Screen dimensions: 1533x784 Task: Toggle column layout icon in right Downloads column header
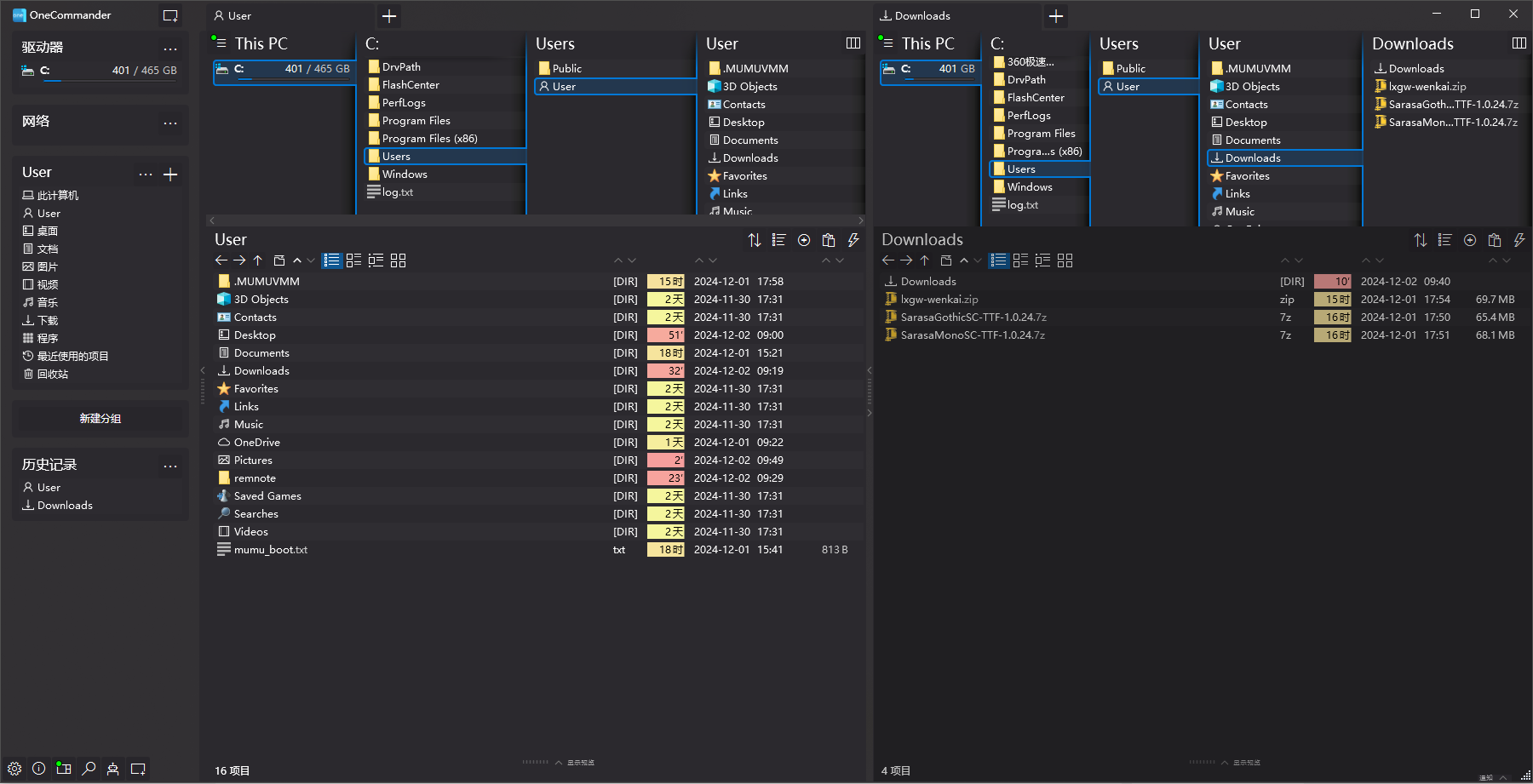tap(1519, 43)
